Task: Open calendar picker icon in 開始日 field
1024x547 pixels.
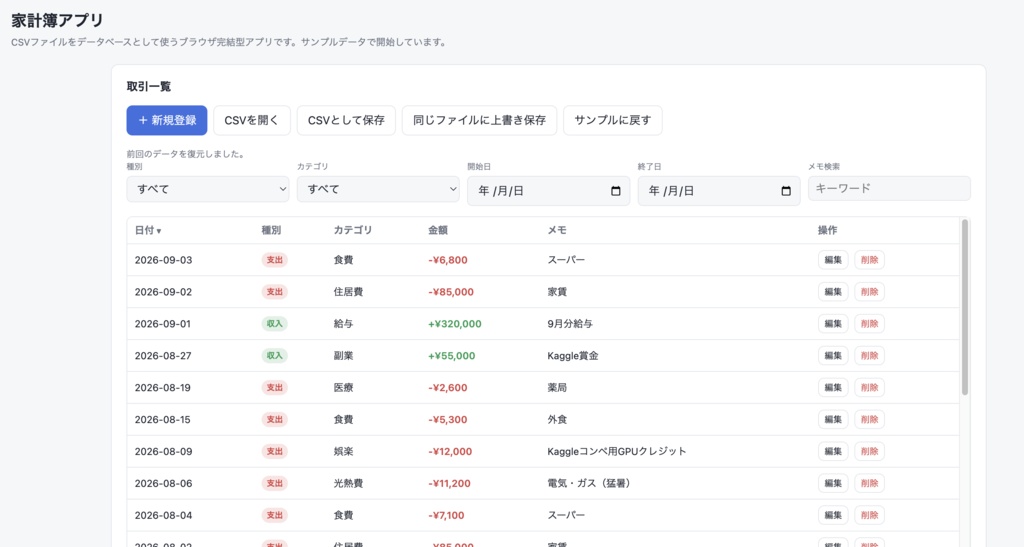Action: click(615, 191)
